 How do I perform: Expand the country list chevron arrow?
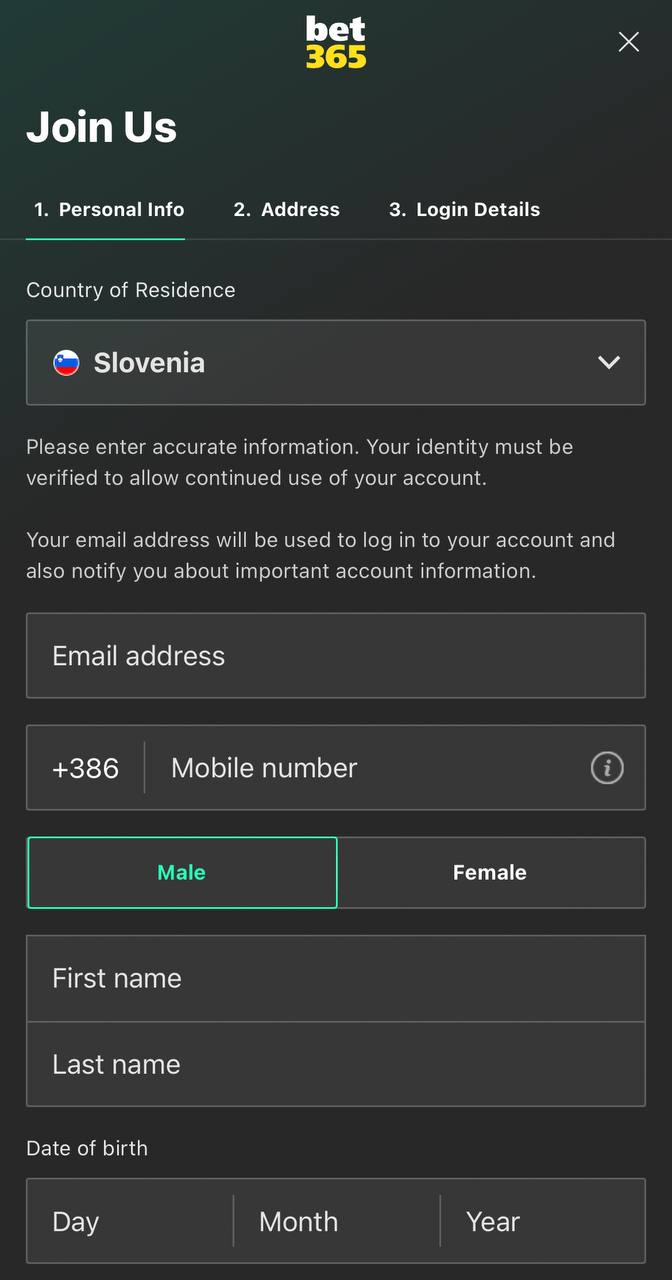(x=609, y=363)
